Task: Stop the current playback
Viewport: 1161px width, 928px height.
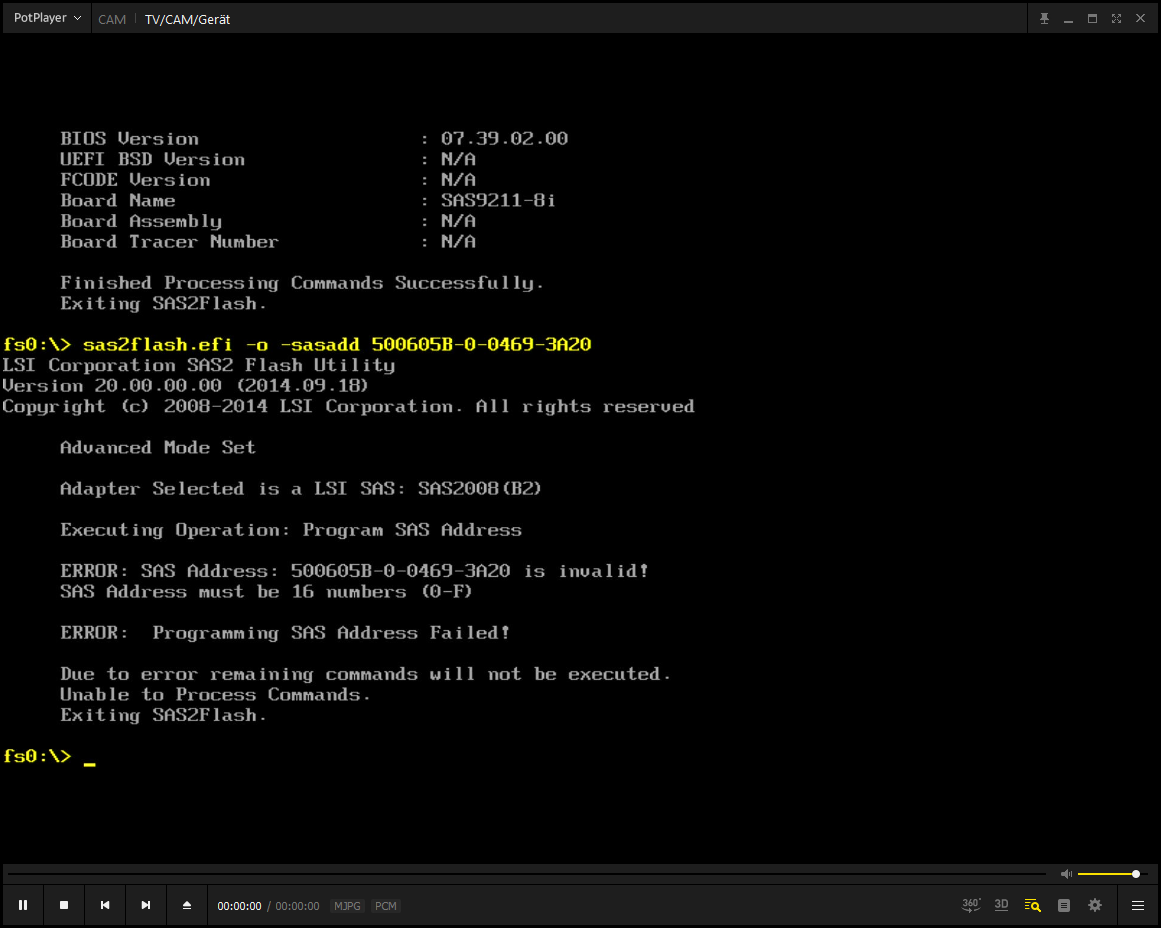Action: 64,905
